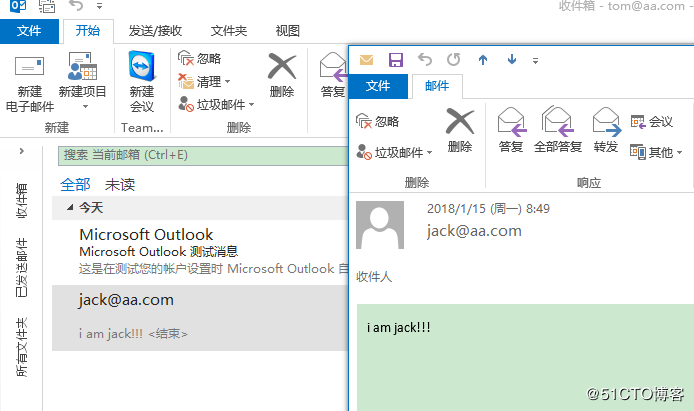Image resolution: width=694 pixels, height=411 pixels.
Task: Click the Meeting (会议) response icon
Action: (652, 122)
